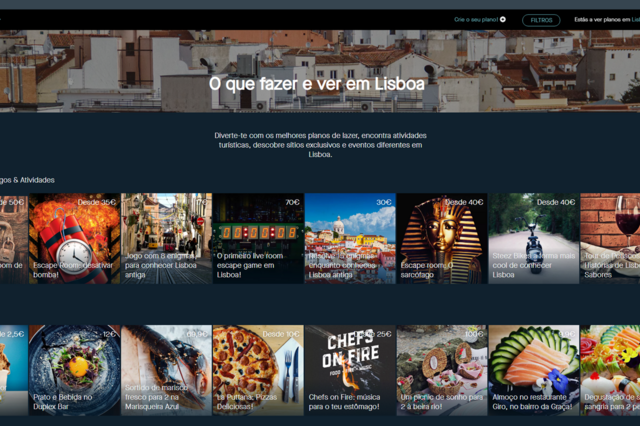Open 'Escape Room: desativar bomba!' card
The width and height of the screenshot is (640, 426).
(74, 238)
